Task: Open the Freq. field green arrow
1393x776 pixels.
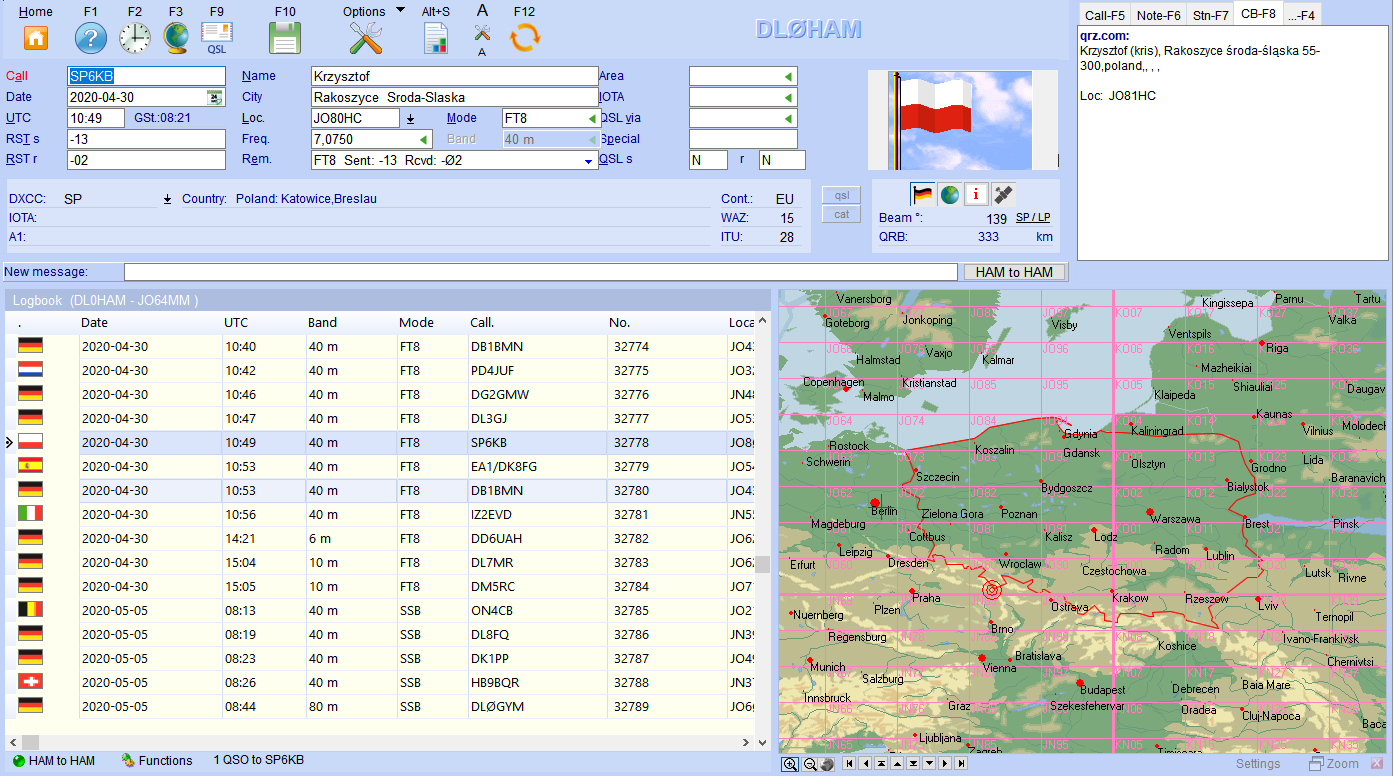Action: click(425, 139)
